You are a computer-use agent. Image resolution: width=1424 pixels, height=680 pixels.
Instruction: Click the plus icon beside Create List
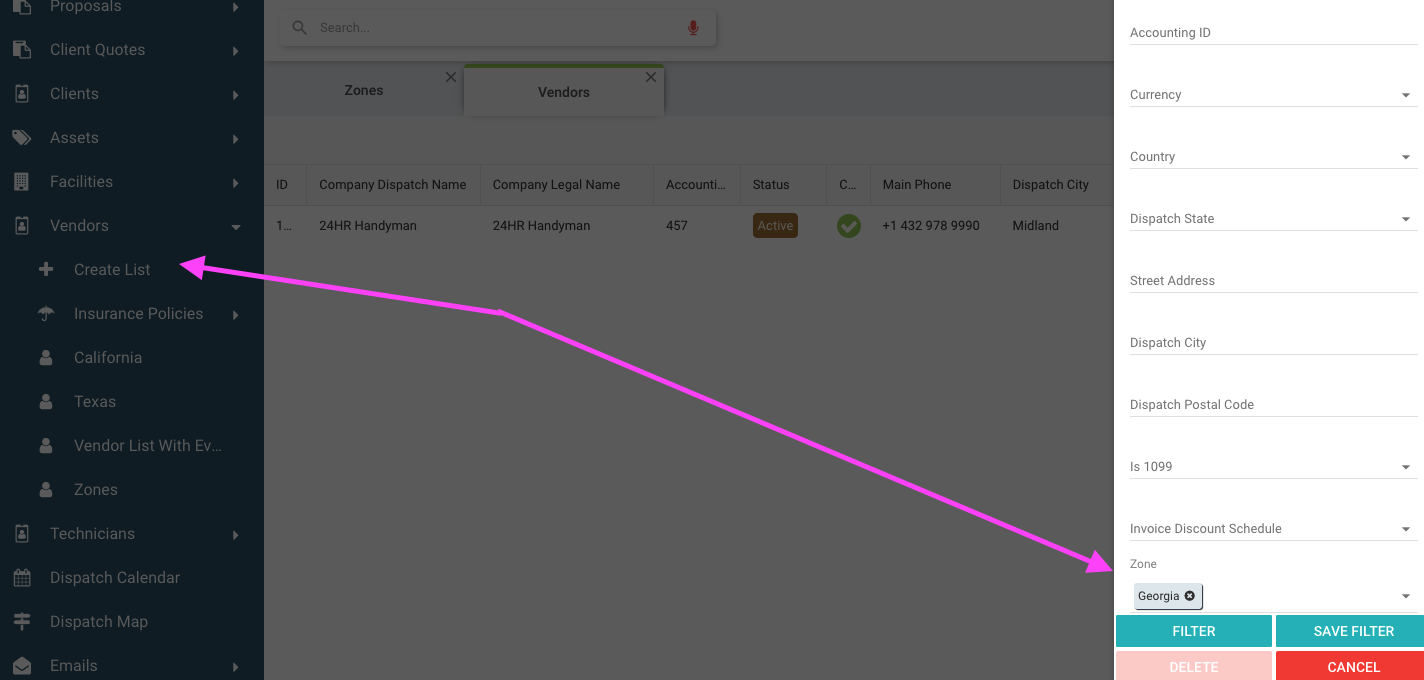point(46,270)
